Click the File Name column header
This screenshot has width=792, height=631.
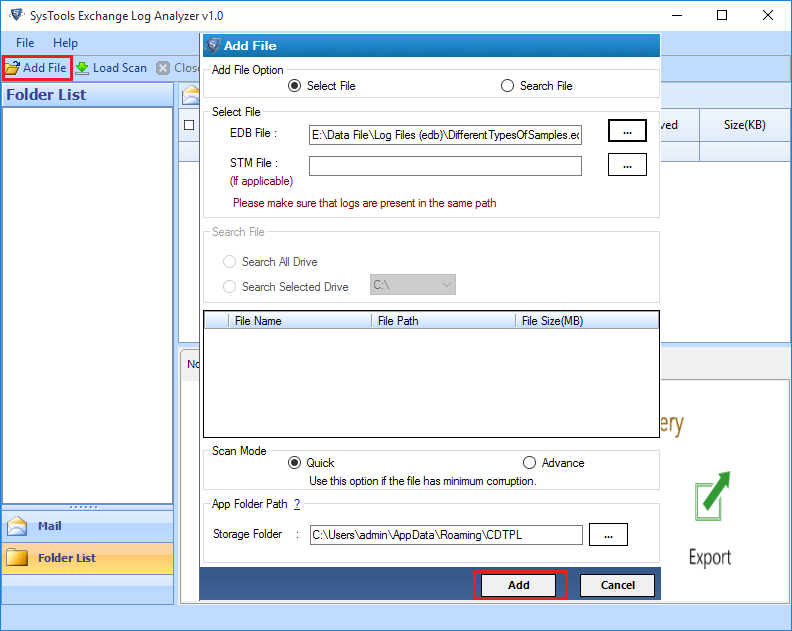[300, 321]
